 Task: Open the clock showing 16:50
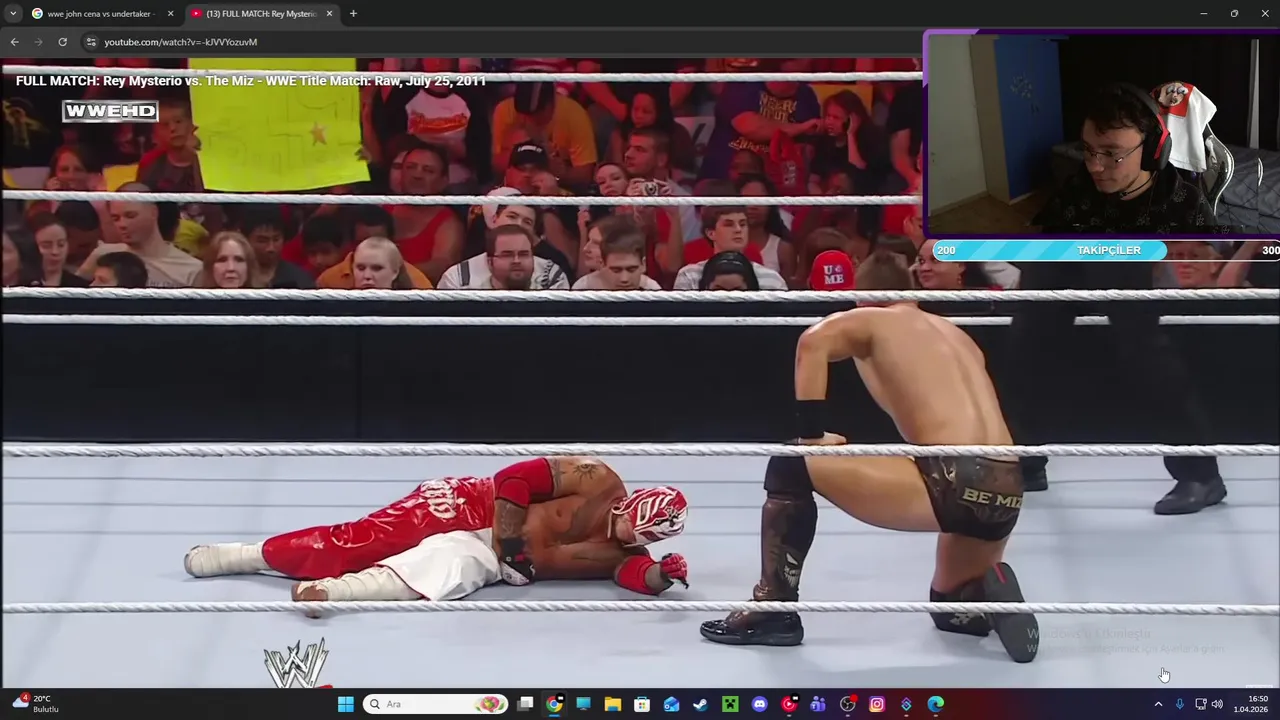click(1251, 704)
